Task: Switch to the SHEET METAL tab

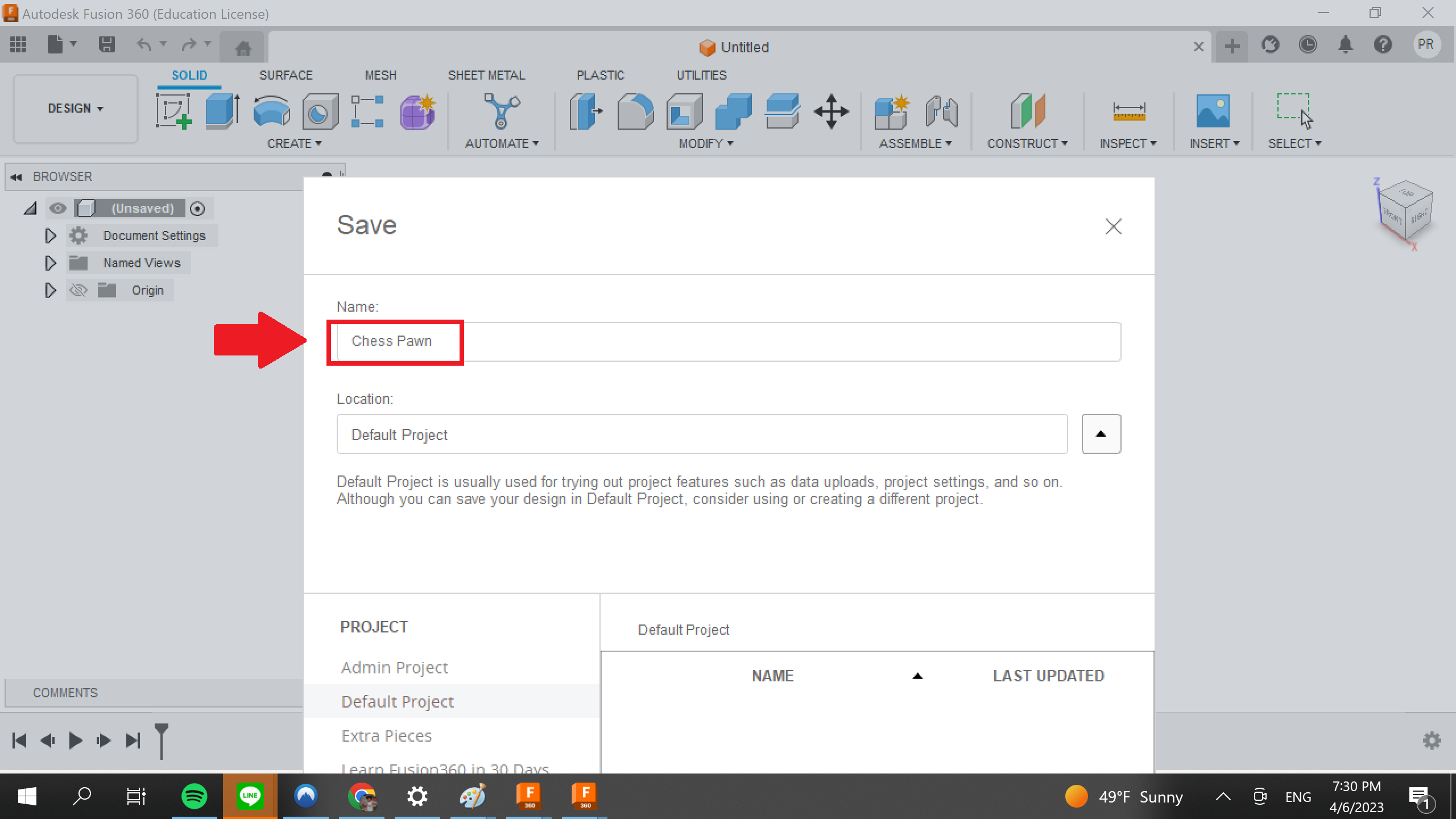Action: (486, 75)
